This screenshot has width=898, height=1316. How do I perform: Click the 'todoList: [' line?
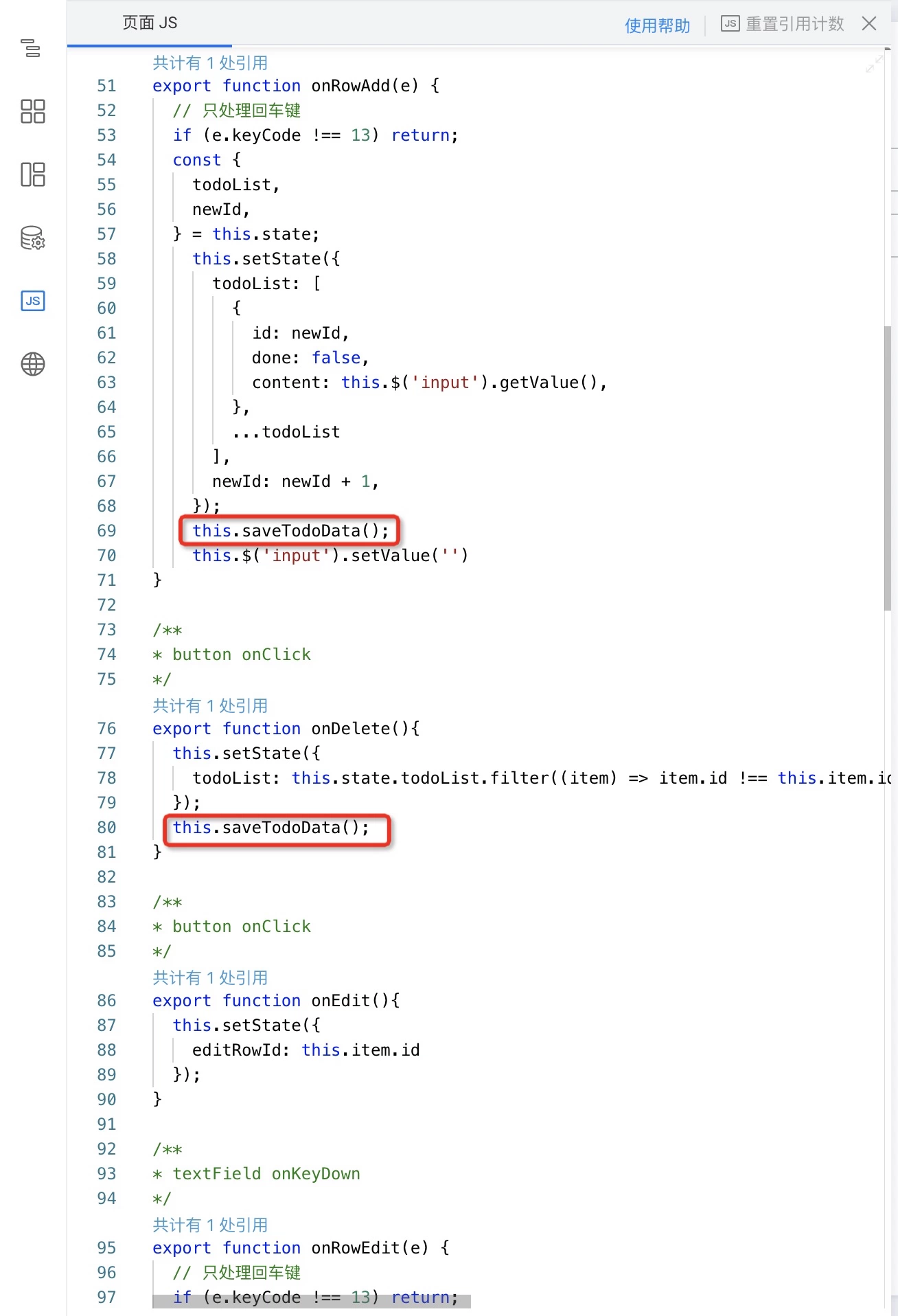(266, 284)
